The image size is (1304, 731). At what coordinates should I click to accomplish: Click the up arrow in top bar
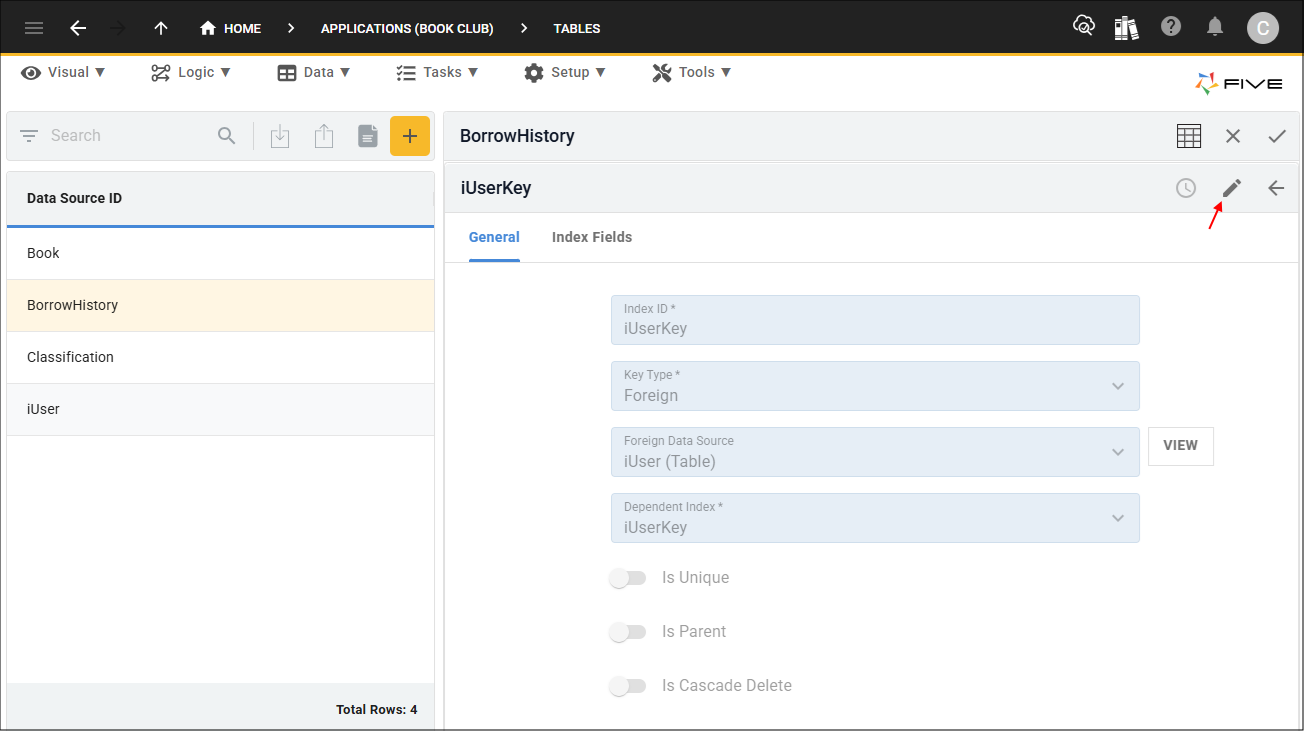click(161, 28)
